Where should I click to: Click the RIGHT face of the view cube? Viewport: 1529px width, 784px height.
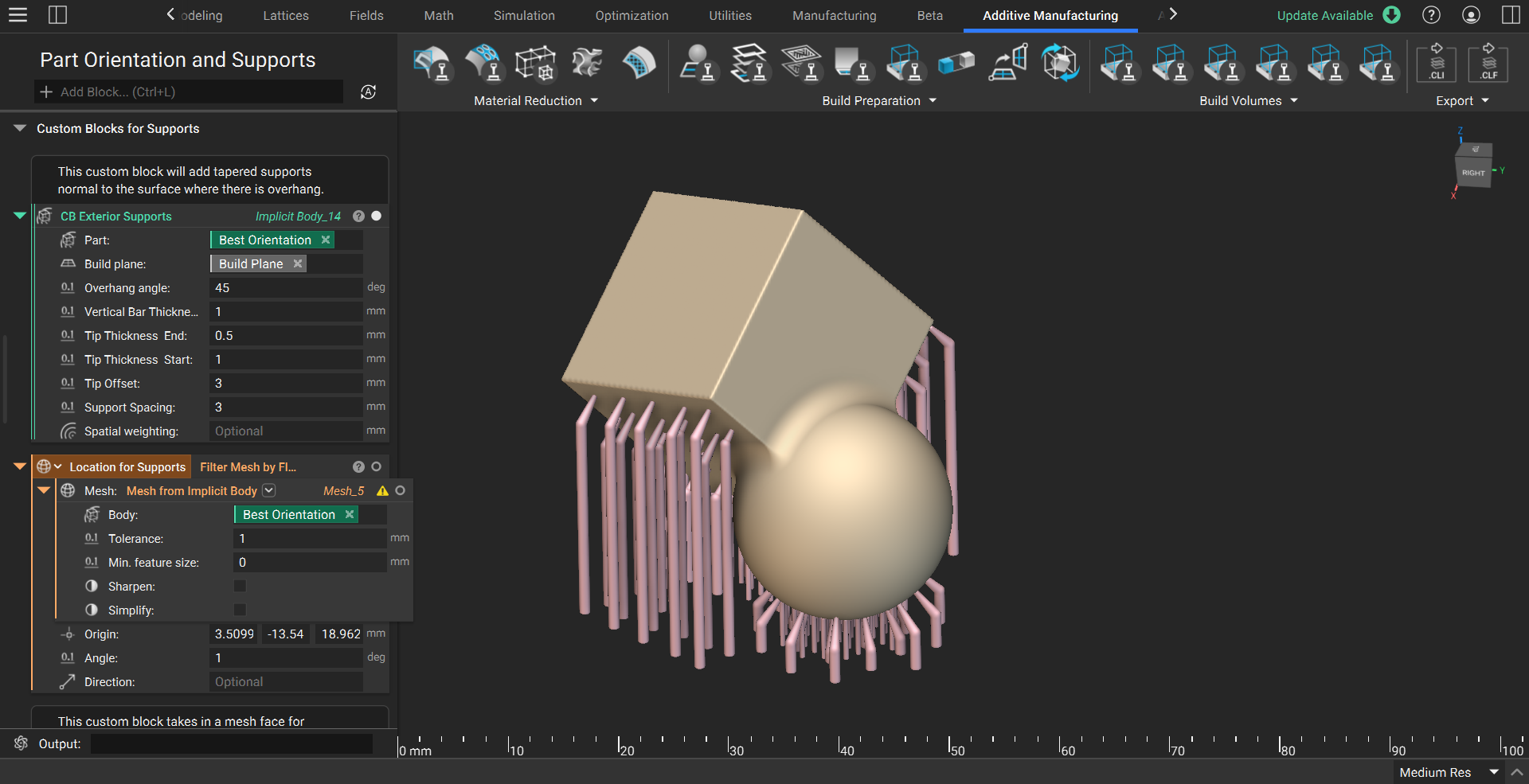(1472, 173)
